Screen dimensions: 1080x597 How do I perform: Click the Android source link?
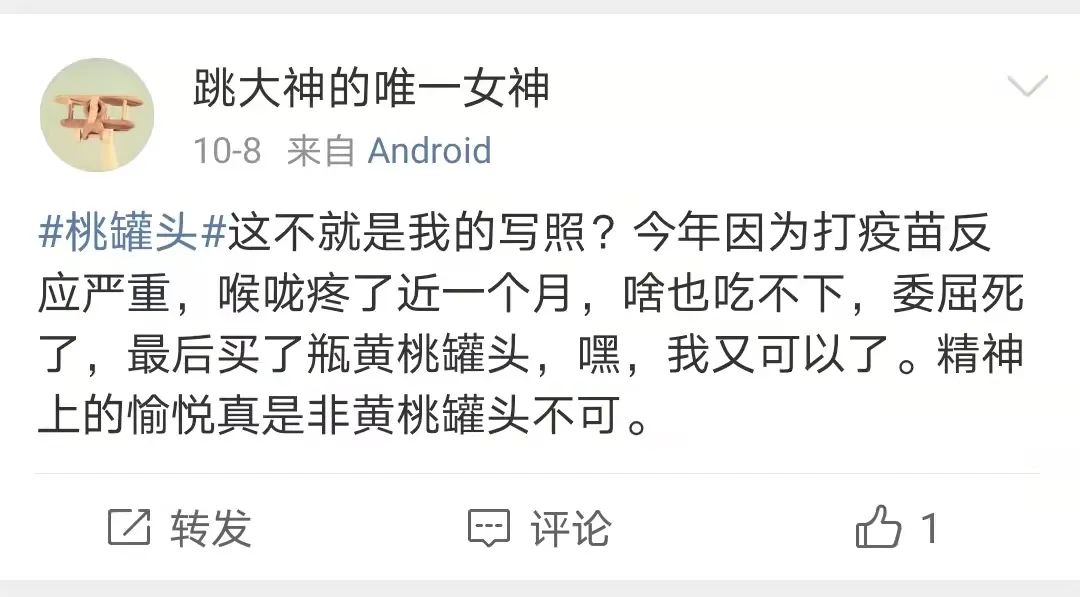click(x=430, y=151)
